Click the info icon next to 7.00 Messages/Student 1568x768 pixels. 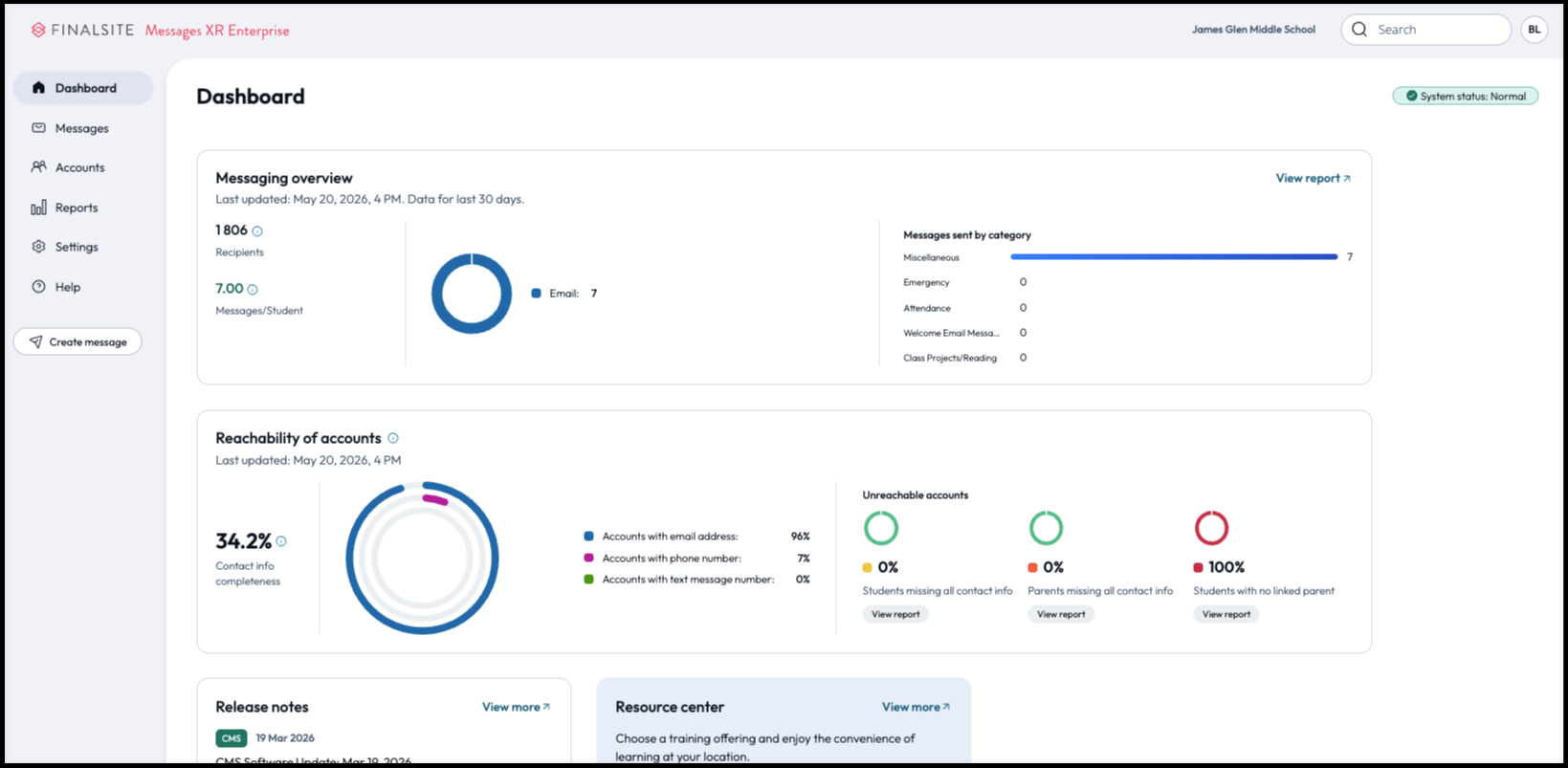253,290
